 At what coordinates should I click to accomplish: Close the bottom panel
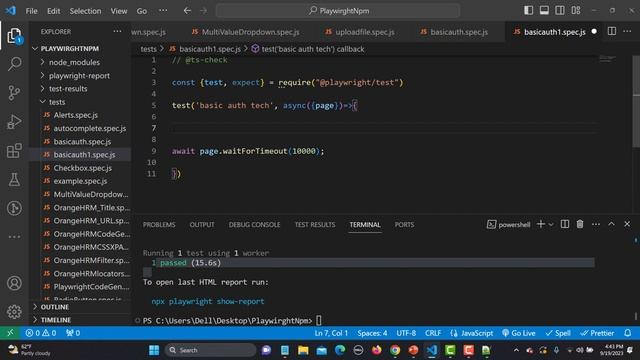(627, 224)
